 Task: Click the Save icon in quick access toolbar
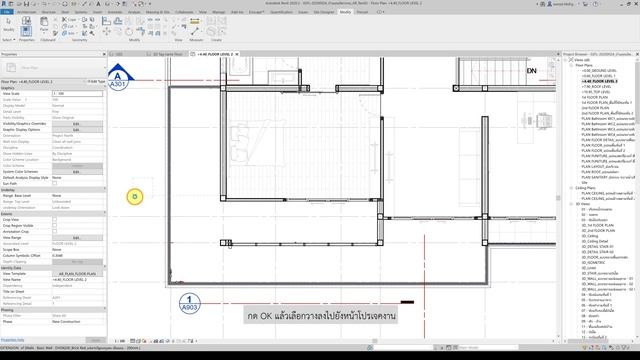(26, 4)
